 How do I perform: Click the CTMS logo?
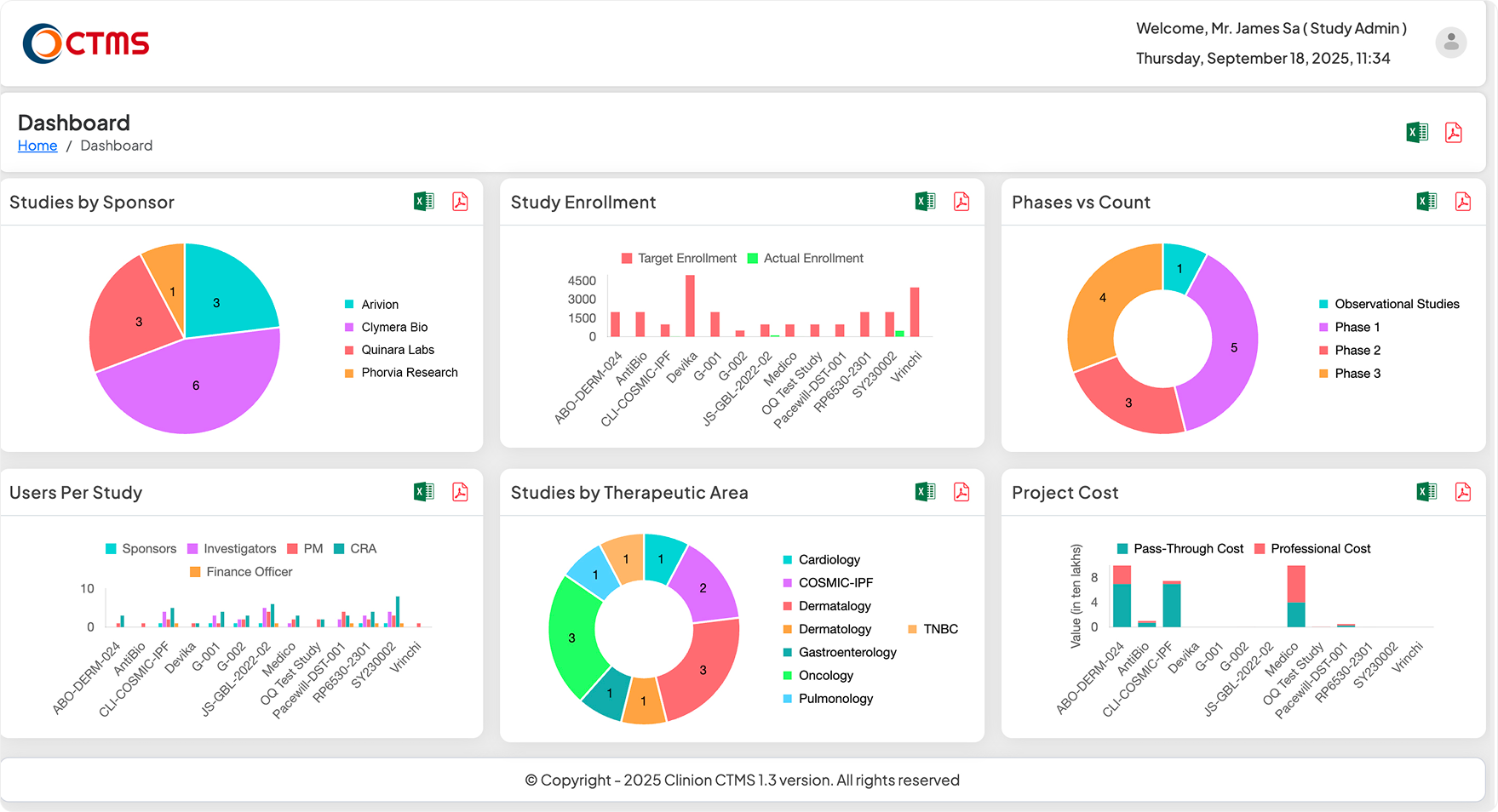86,43
